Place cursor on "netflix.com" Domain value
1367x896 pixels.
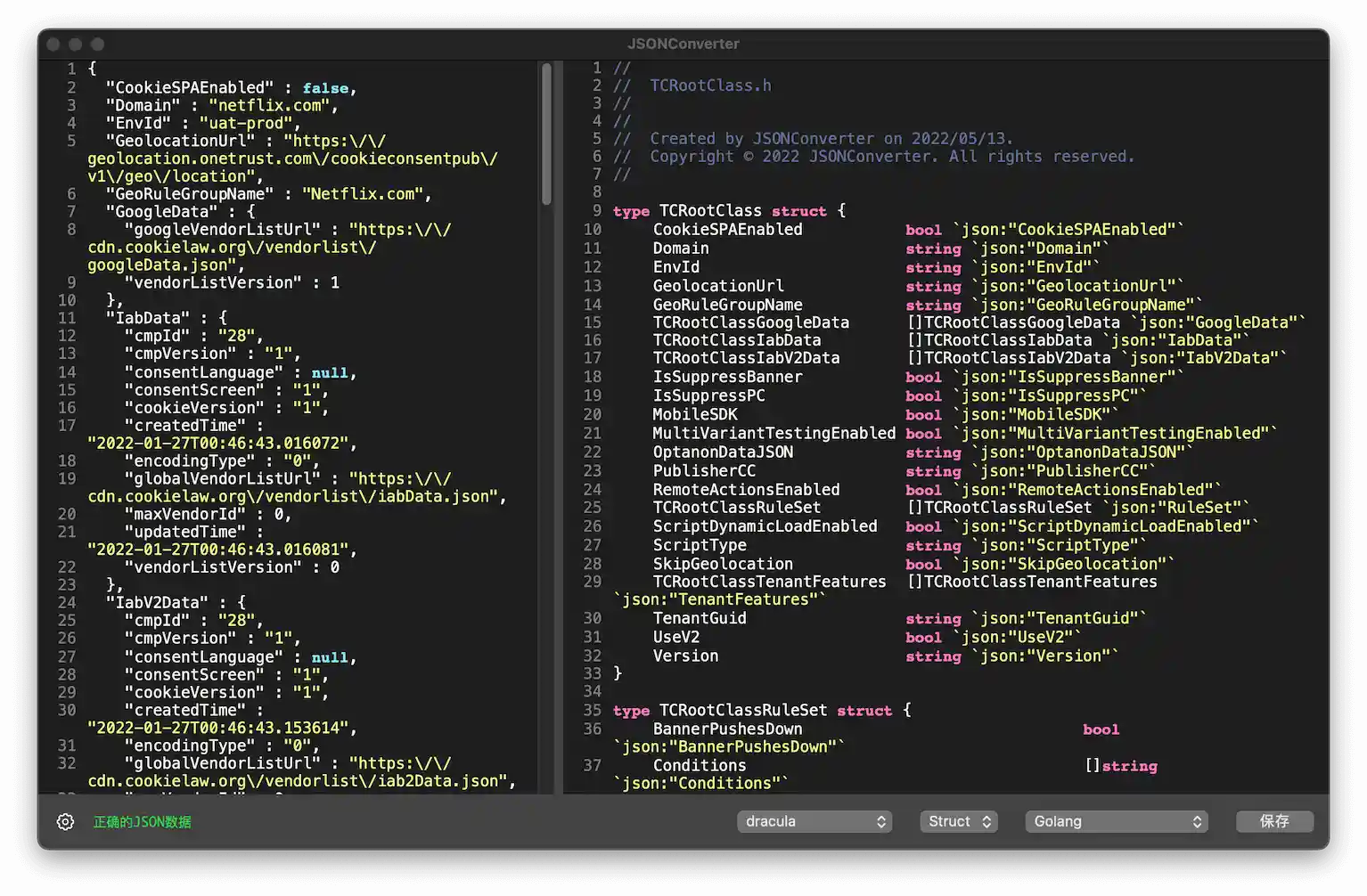click(269, 105)
